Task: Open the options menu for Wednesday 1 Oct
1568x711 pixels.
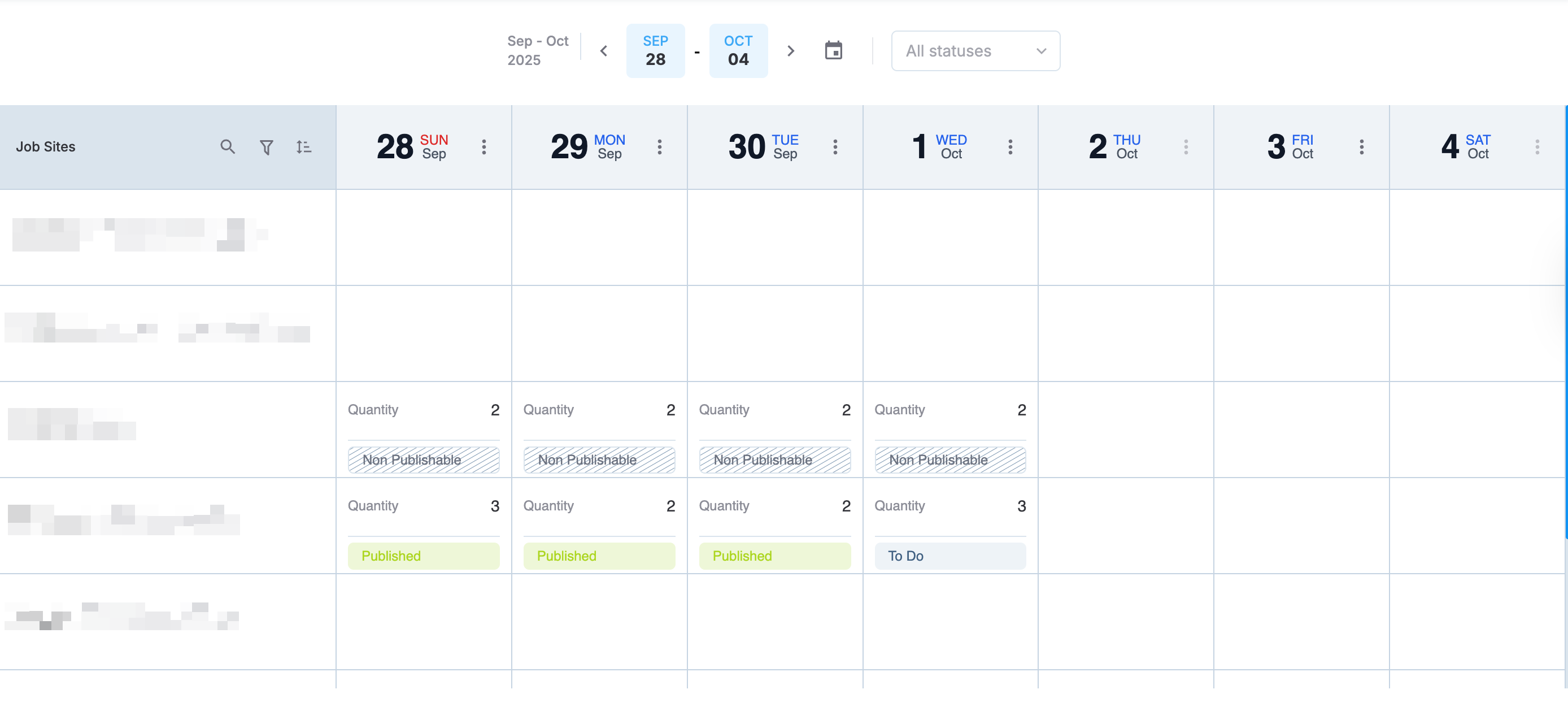Action: [1010, 147]
